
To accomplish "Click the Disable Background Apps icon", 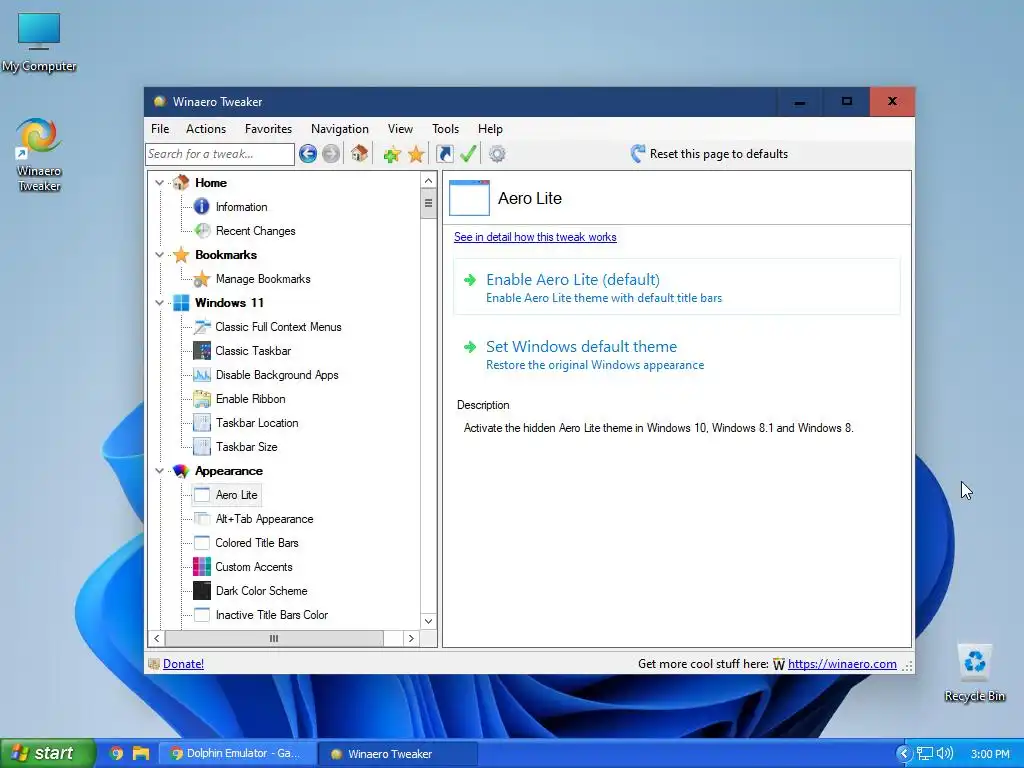I will pyautogui.click(x=202, y=375).
